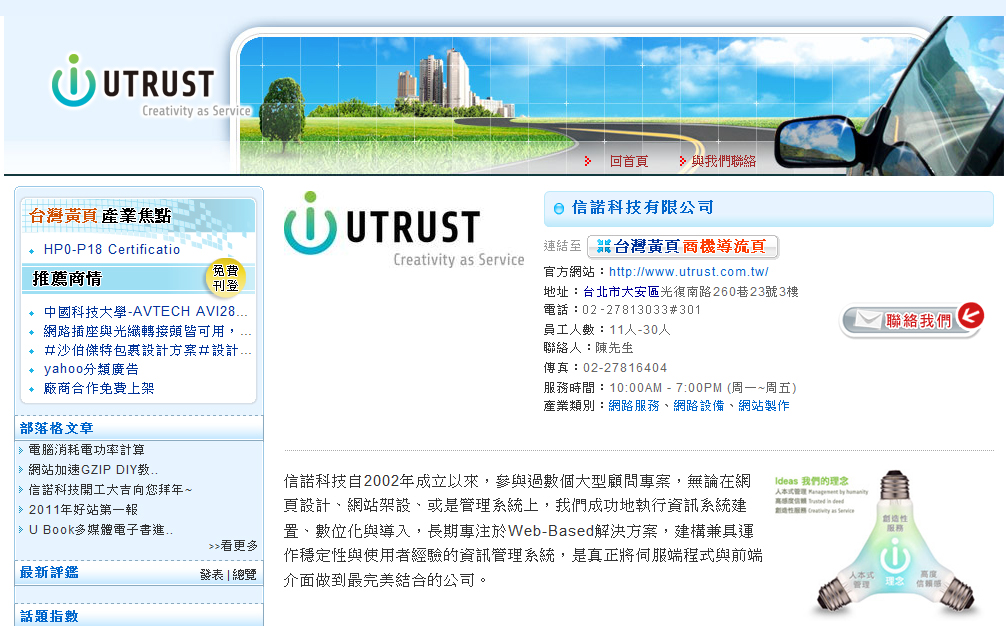Click the 員工人數 11人-30人 text
The height and width of the screenshot is (626, 1006).
coord(607,330)
